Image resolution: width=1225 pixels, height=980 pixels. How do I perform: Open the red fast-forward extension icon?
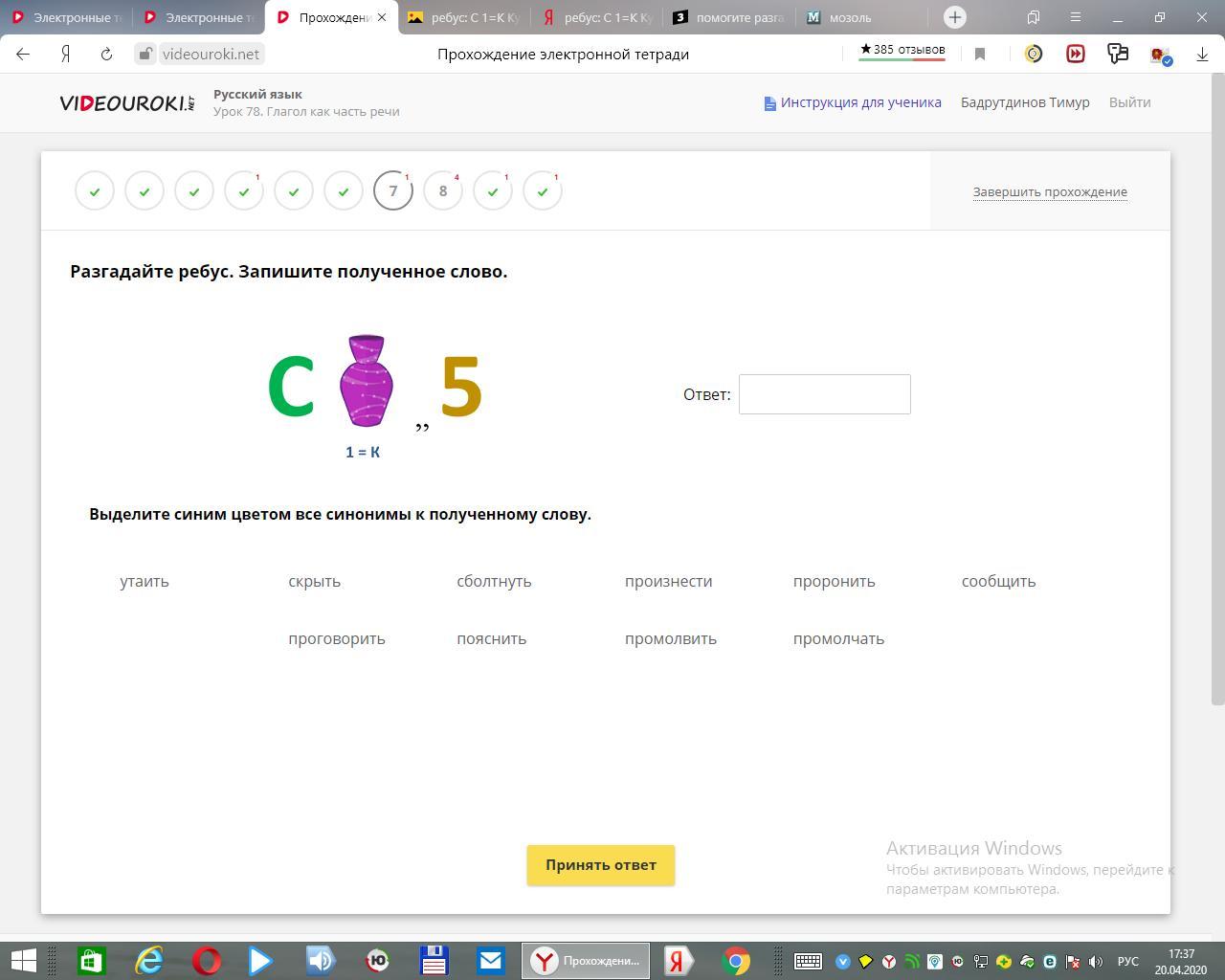[x=1076, y=55]
